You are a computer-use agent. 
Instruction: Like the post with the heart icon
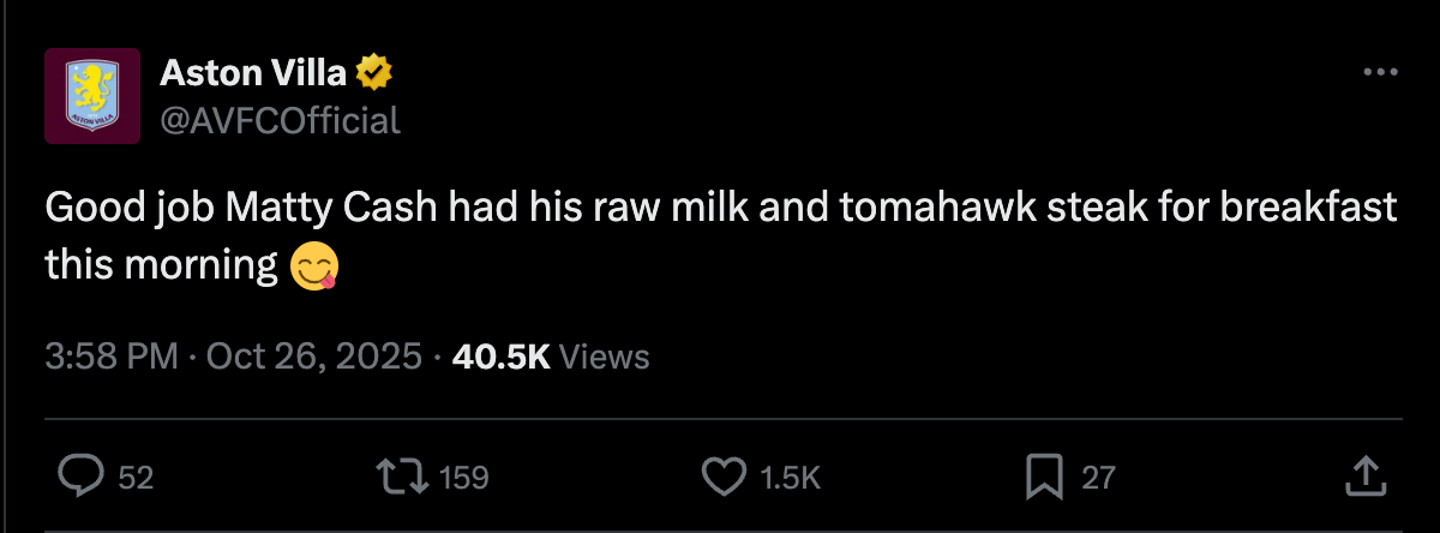click(x=723, y=477)
